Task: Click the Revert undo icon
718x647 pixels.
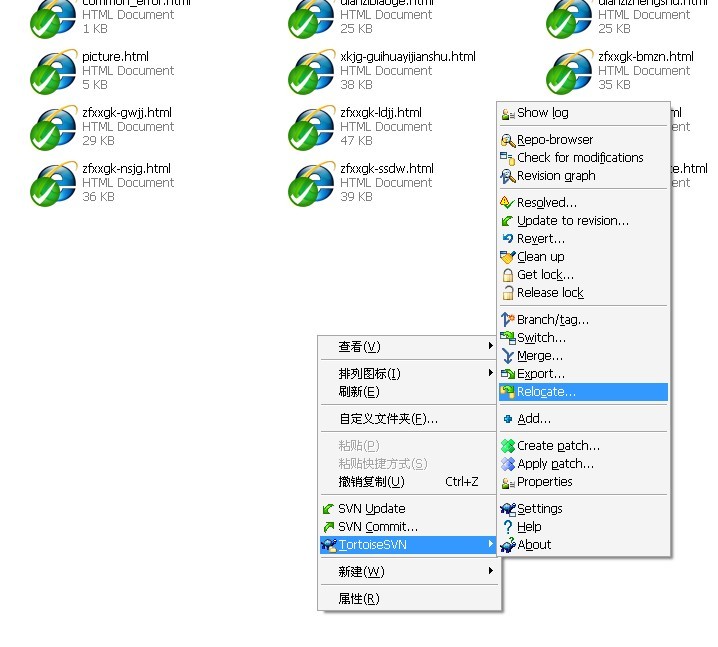Action: pos(508,239)
